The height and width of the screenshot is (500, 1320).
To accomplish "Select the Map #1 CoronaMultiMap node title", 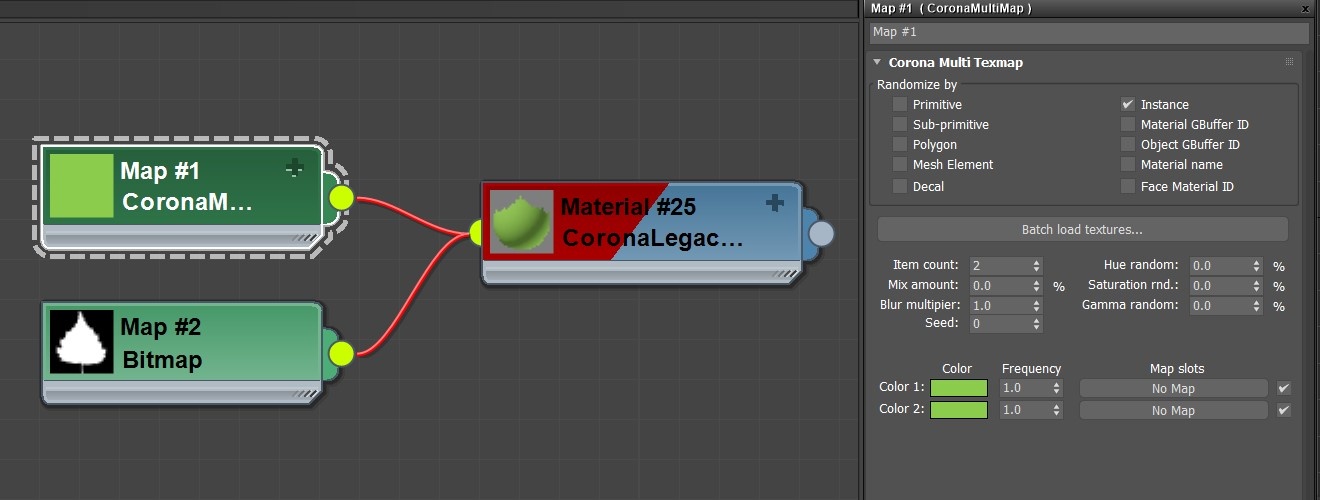I will [186, 187].
